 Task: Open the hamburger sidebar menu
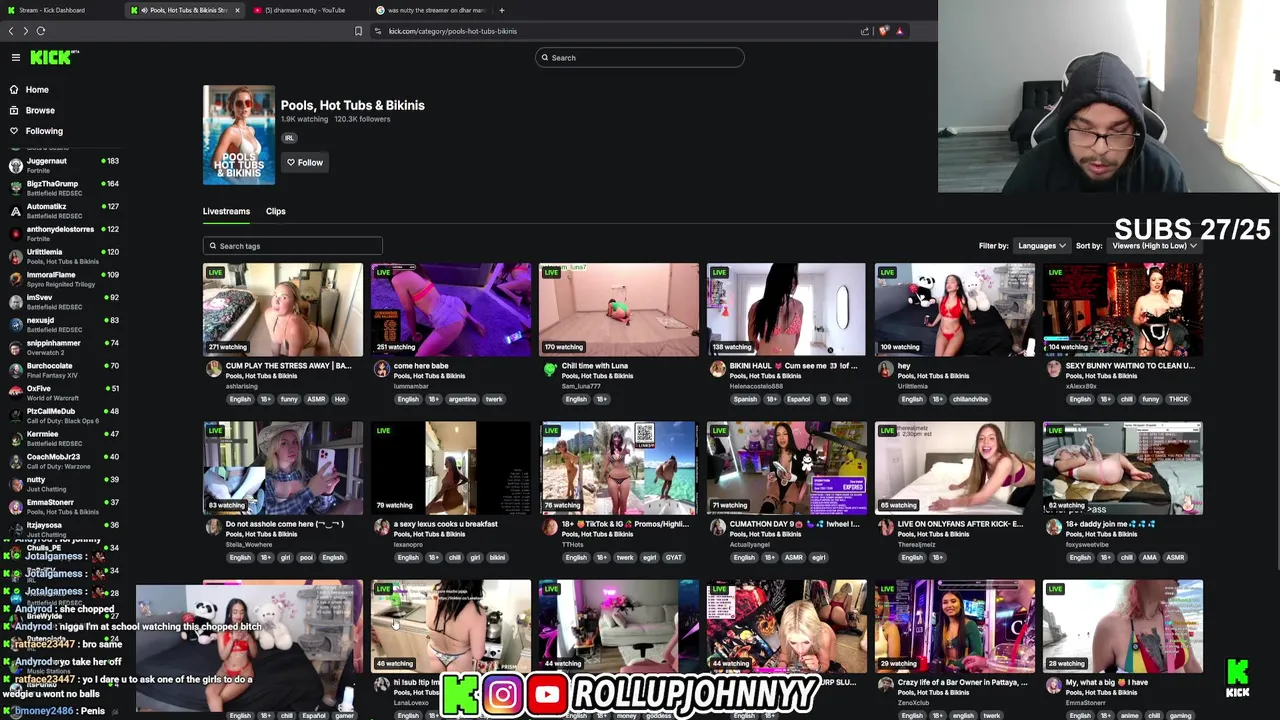(15, 58)
